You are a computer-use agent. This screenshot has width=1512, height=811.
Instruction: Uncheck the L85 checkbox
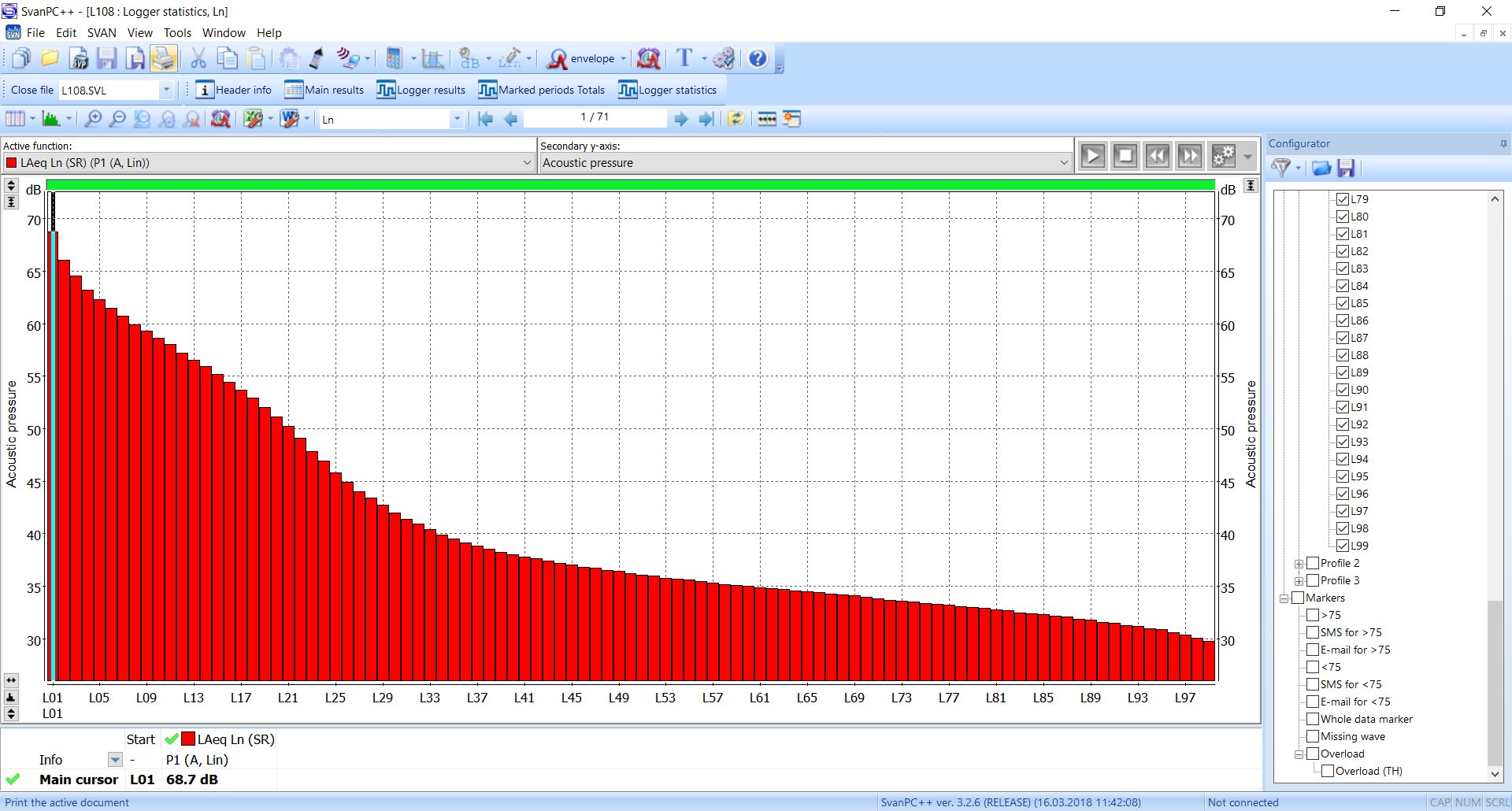coord(1343,303)
